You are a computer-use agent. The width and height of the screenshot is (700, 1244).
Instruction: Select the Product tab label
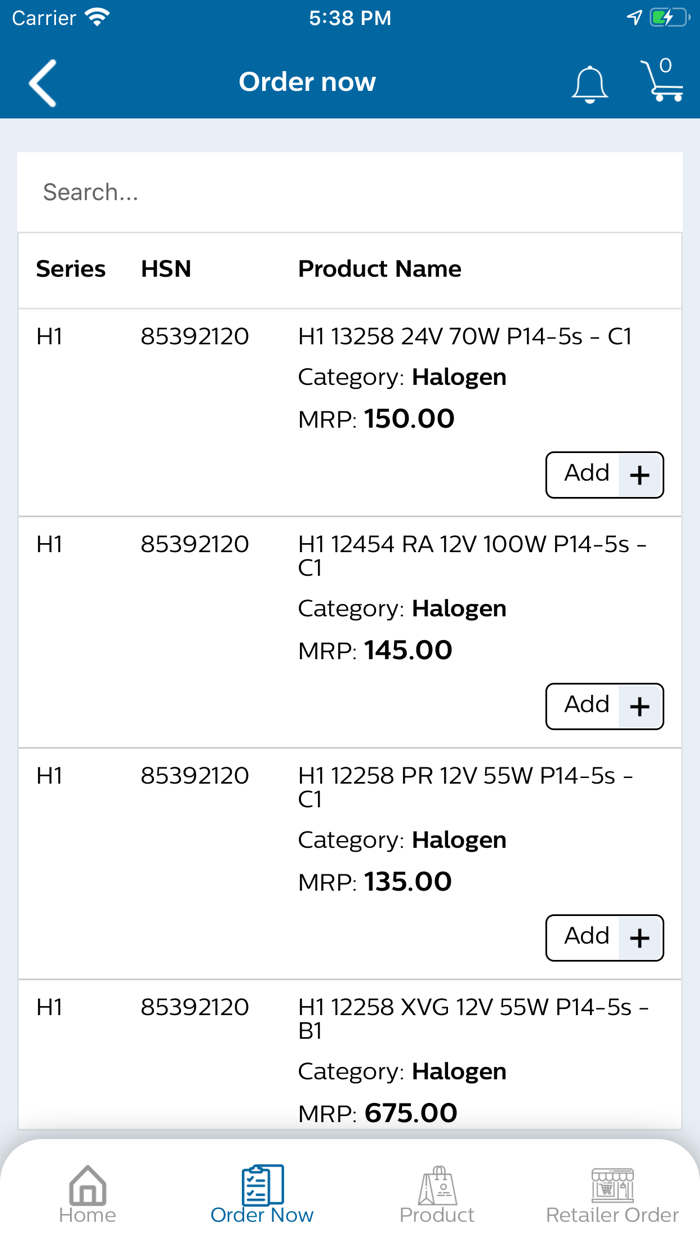point(437,1216)
